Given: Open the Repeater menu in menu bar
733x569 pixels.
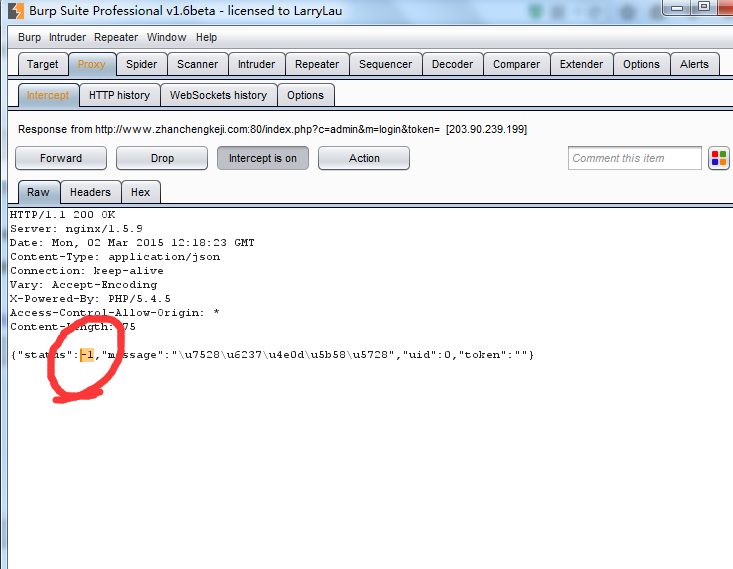Looking at the screenshot, I should [x=116, y=37].
